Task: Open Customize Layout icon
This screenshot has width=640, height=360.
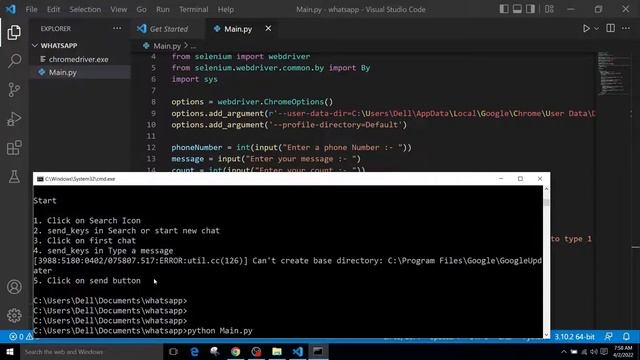Action: [x=549, y=9]
